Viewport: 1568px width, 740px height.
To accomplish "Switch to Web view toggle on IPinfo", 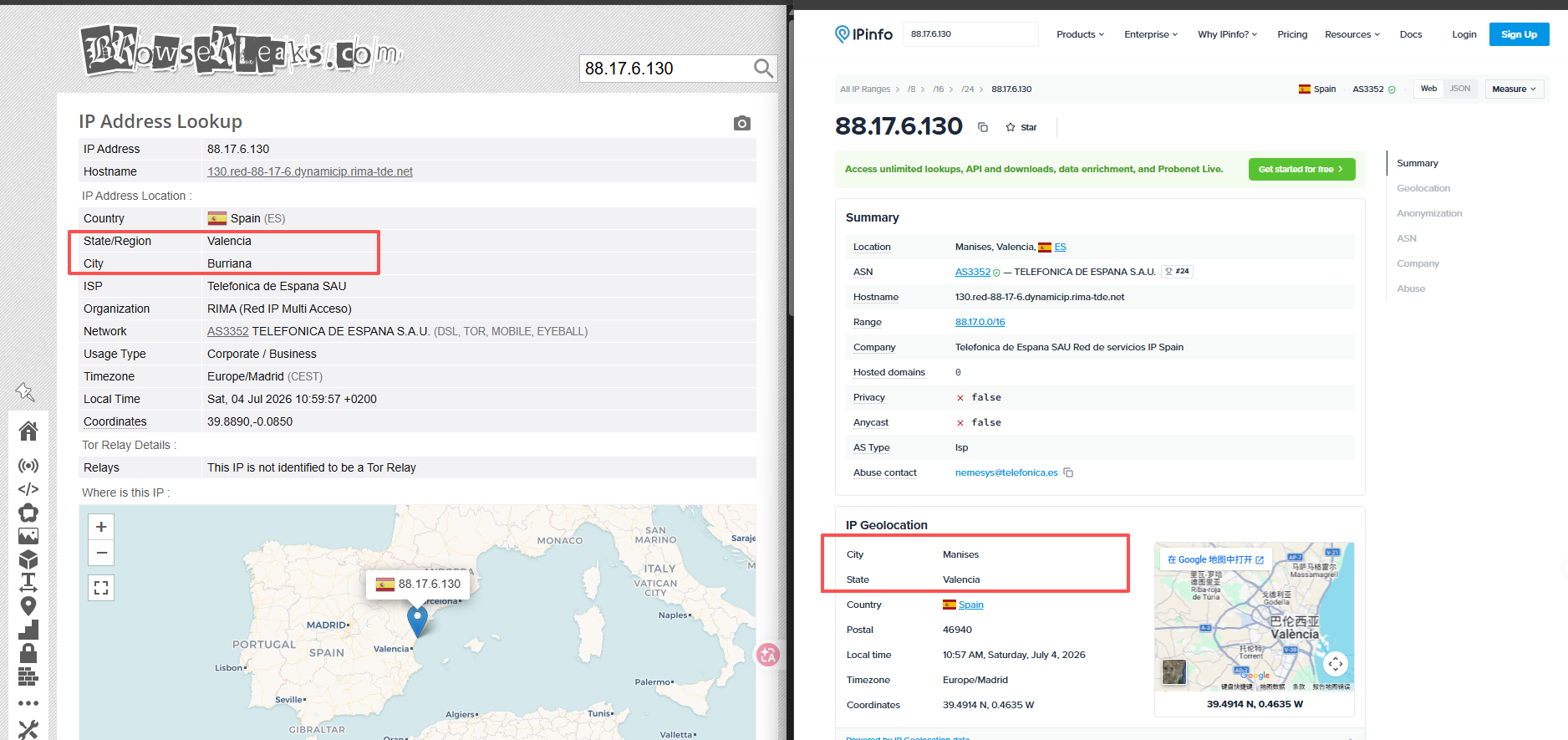I will (x=1428, y=89).
